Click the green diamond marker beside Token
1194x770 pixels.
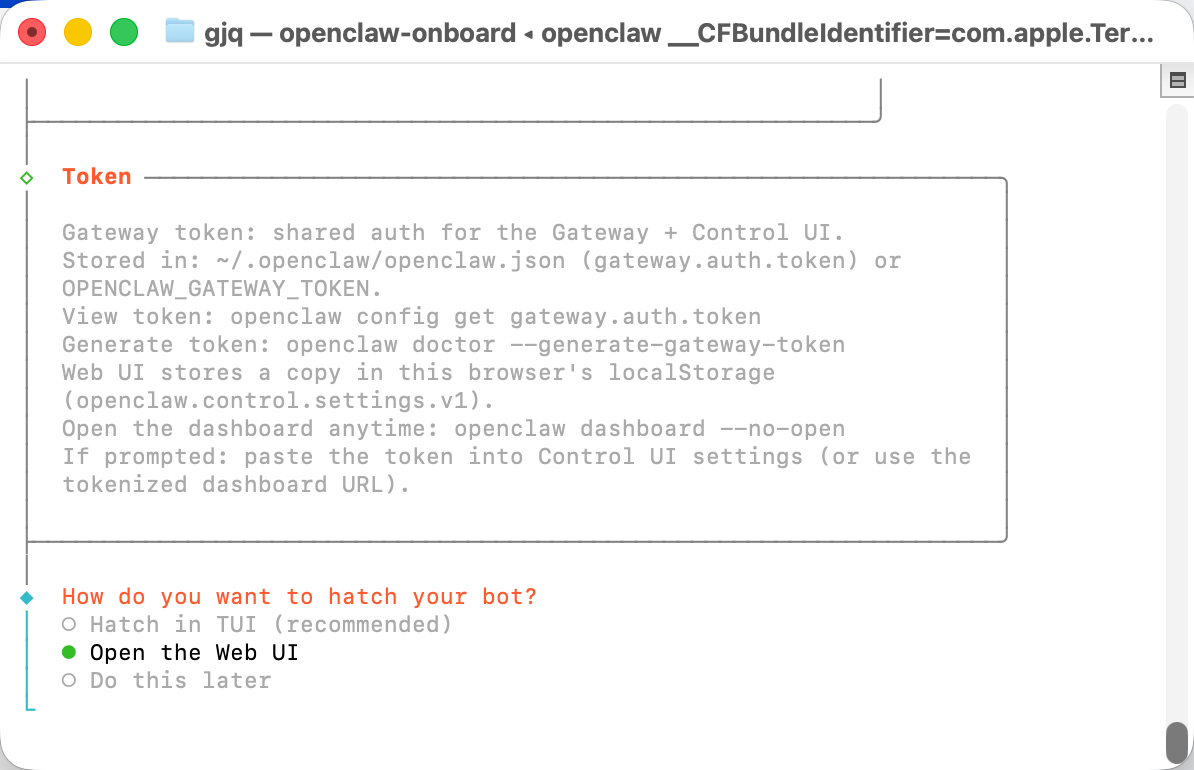coord(27,177)
